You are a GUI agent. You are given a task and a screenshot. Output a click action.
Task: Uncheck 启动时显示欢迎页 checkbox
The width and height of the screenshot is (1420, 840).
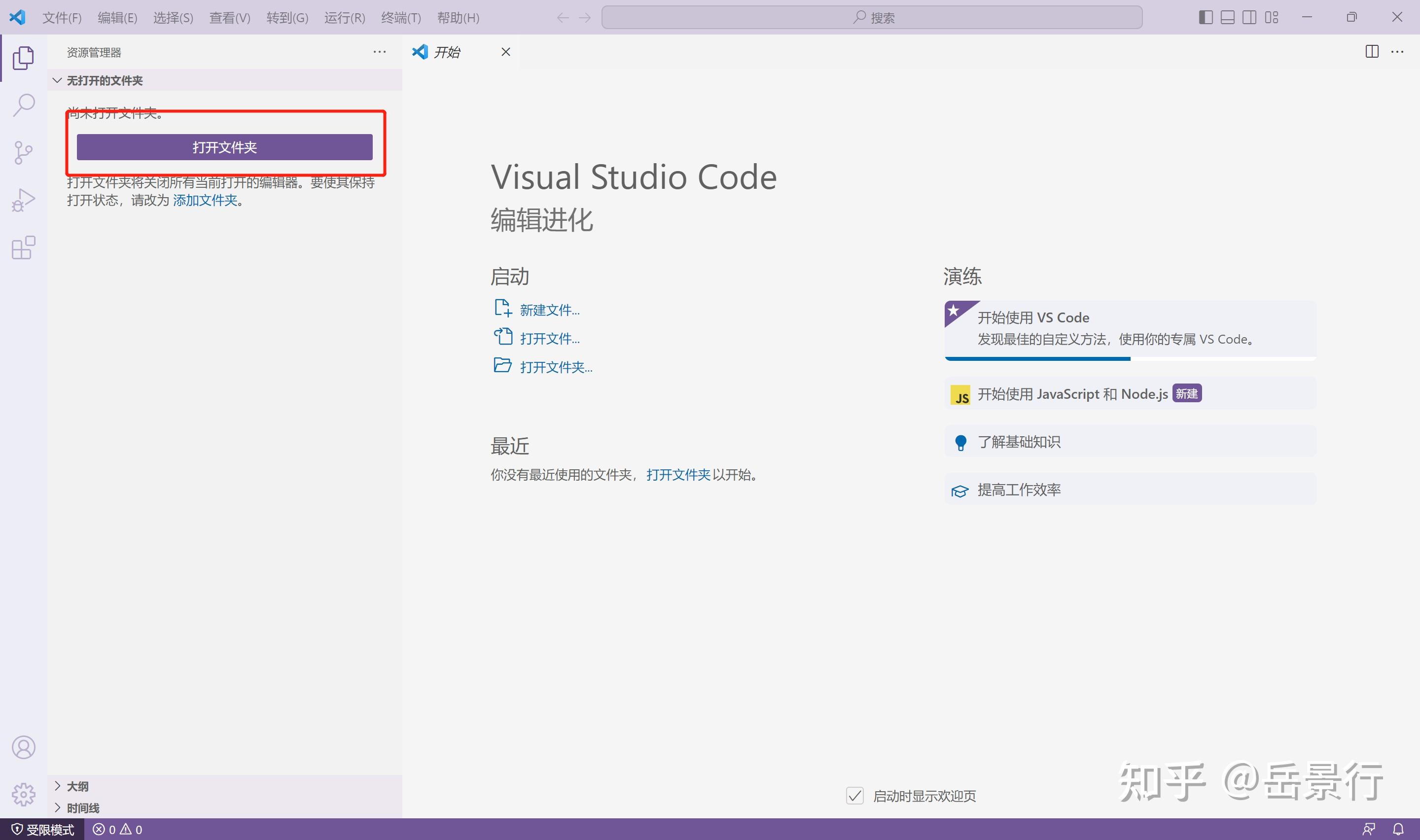coord(854,795)
